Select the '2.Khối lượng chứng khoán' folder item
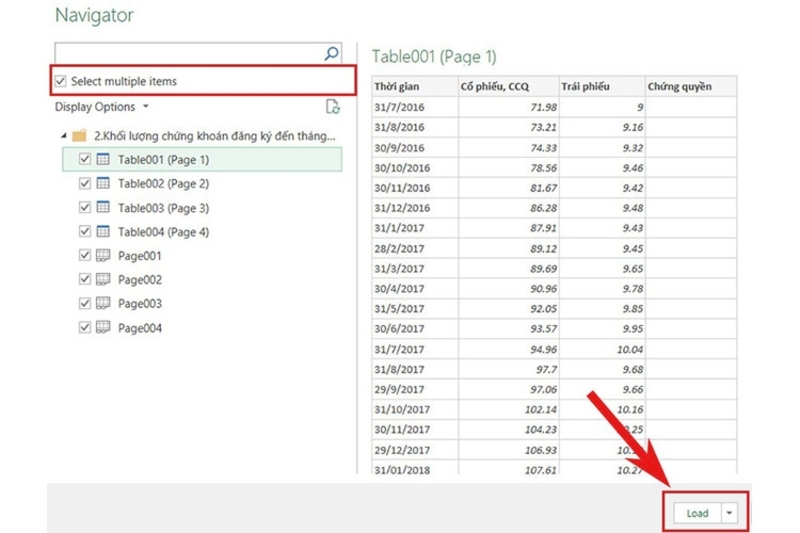 click(x=215, y=136)
